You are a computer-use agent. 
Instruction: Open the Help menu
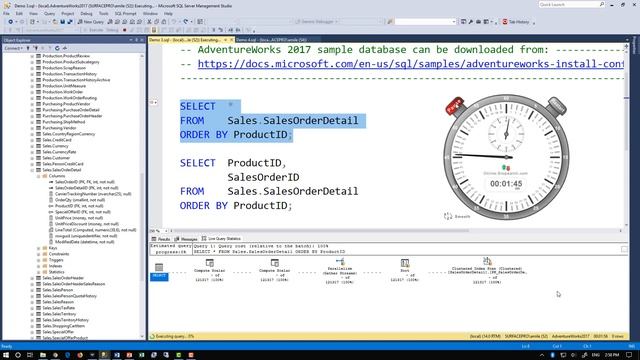point(168,13)
